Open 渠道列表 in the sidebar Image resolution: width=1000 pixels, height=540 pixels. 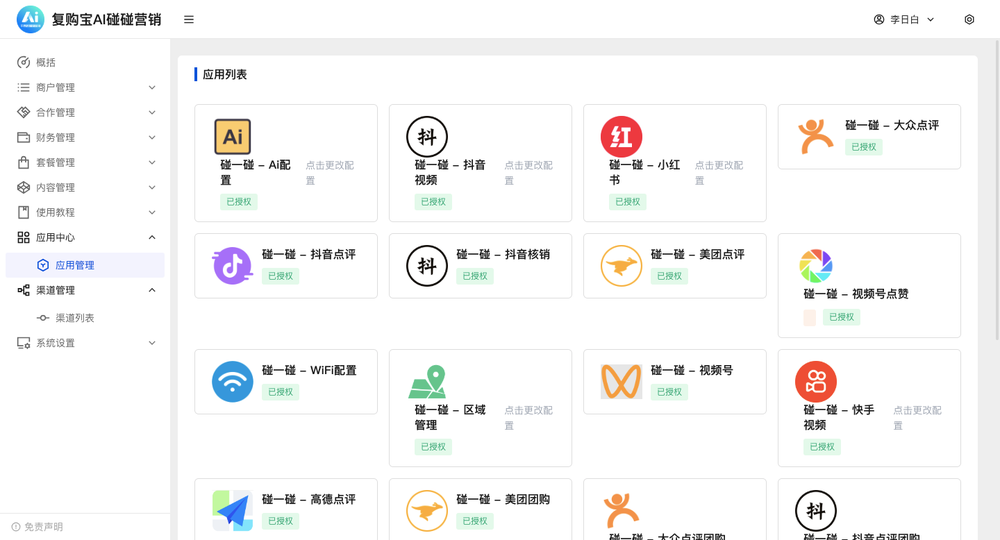click(74, 318)
